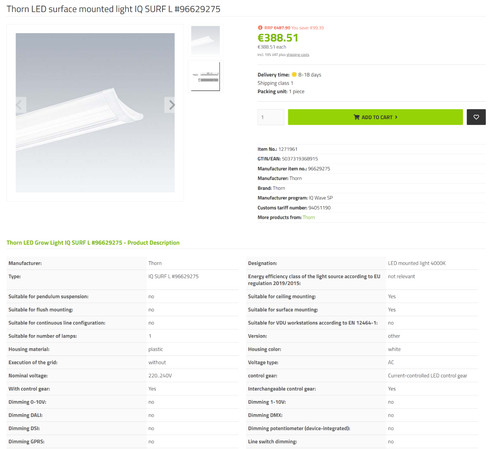Click the yellow delivery status dot
Screen dimensions: 500x449
294,74
